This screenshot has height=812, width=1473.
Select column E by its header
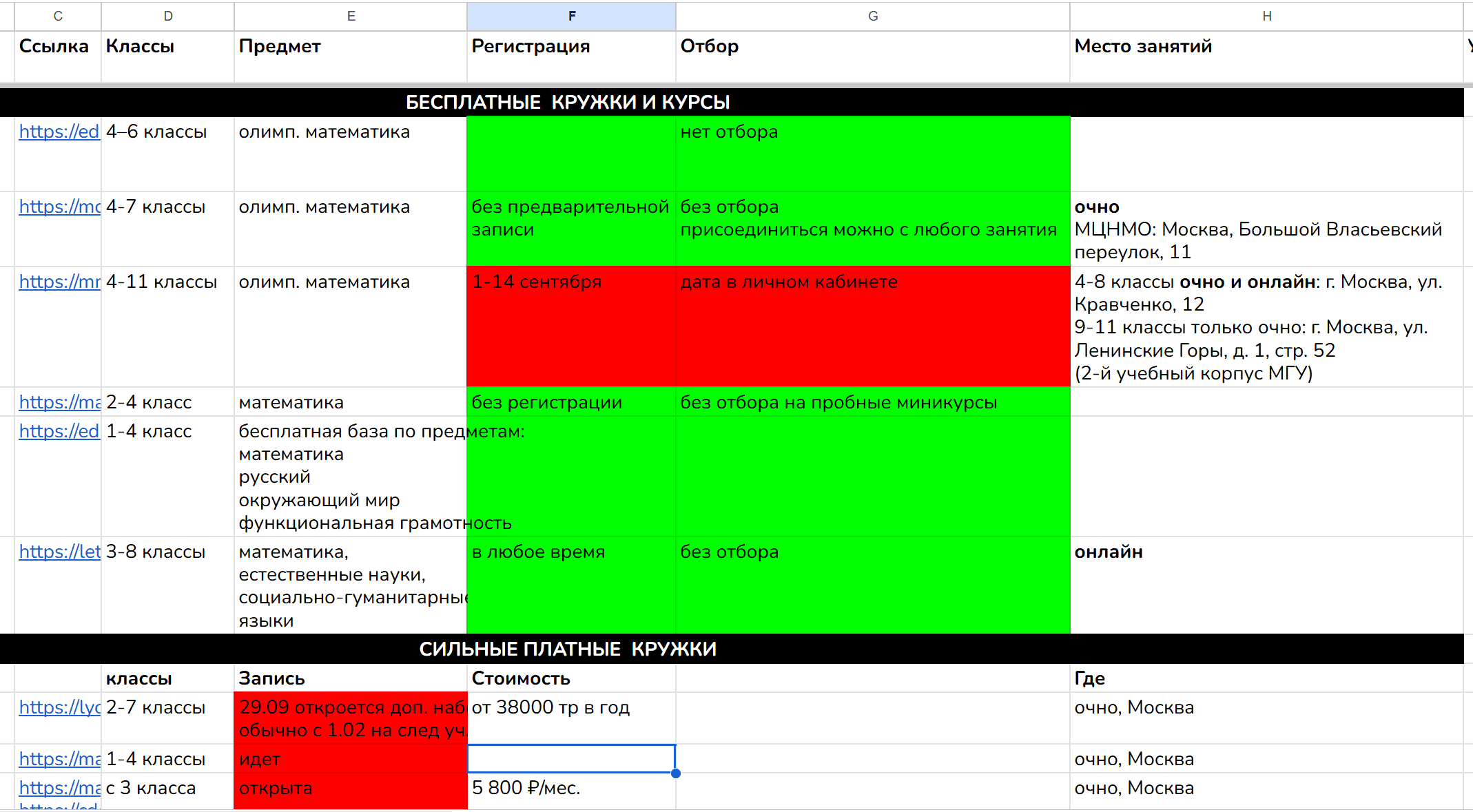tap(351, 16)
